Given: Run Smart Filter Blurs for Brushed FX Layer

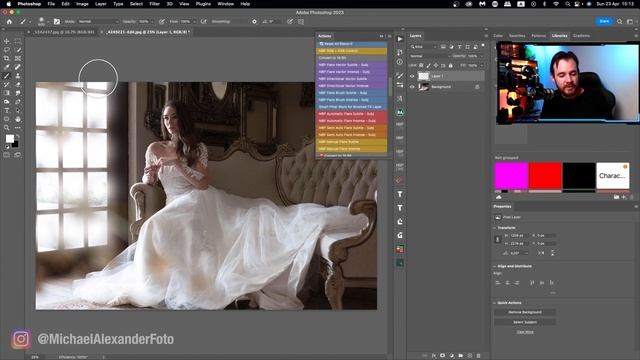Looking at the screenshot, I should [x=351, y=107].
